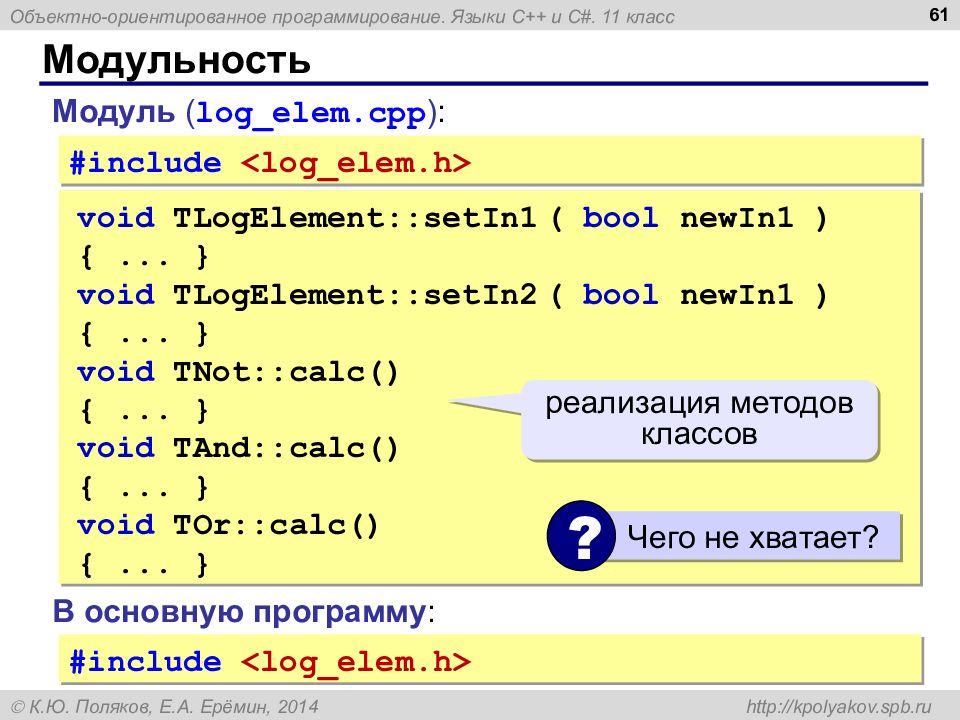Open the kpolyakov.spb.ru link in footer
The image size is (960, 720).
(838, 707)
